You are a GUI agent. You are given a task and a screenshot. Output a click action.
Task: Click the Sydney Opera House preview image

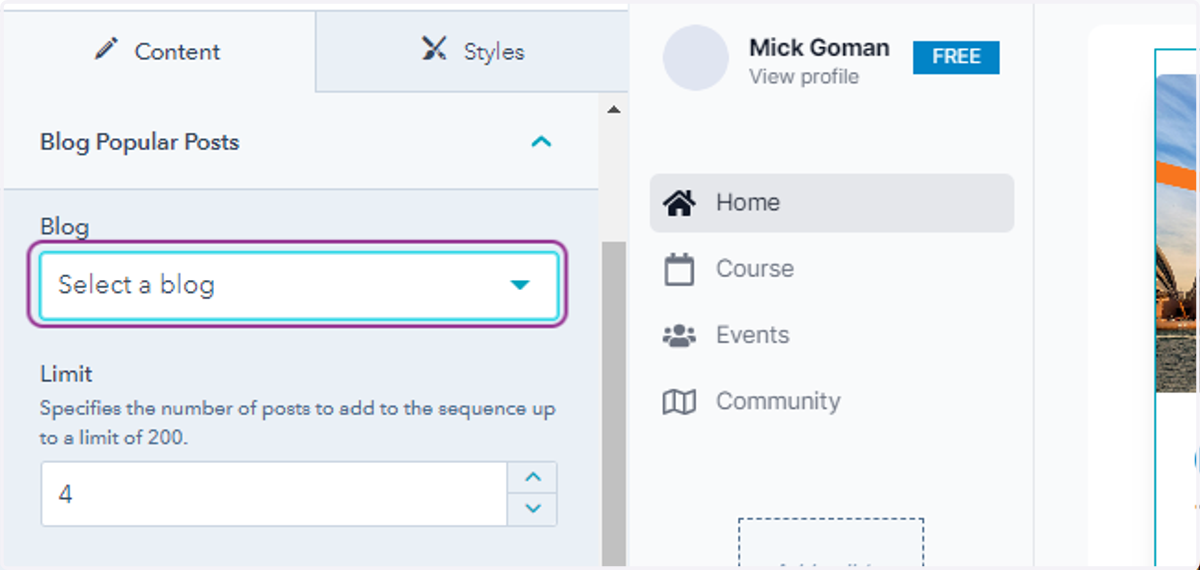click(x=1177, y=234)
